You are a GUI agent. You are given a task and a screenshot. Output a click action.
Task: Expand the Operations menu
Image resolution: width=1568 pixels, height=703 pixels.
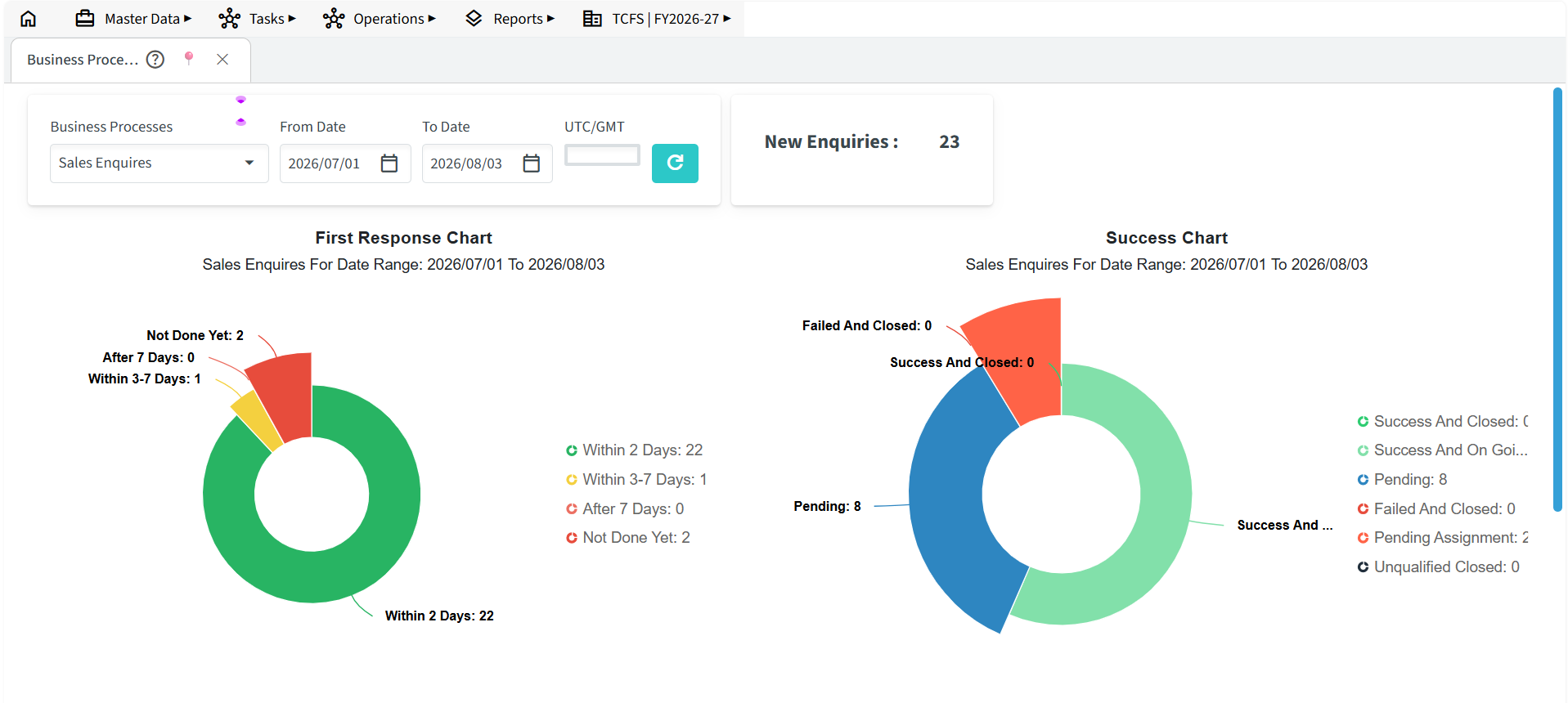coord(380,18)
